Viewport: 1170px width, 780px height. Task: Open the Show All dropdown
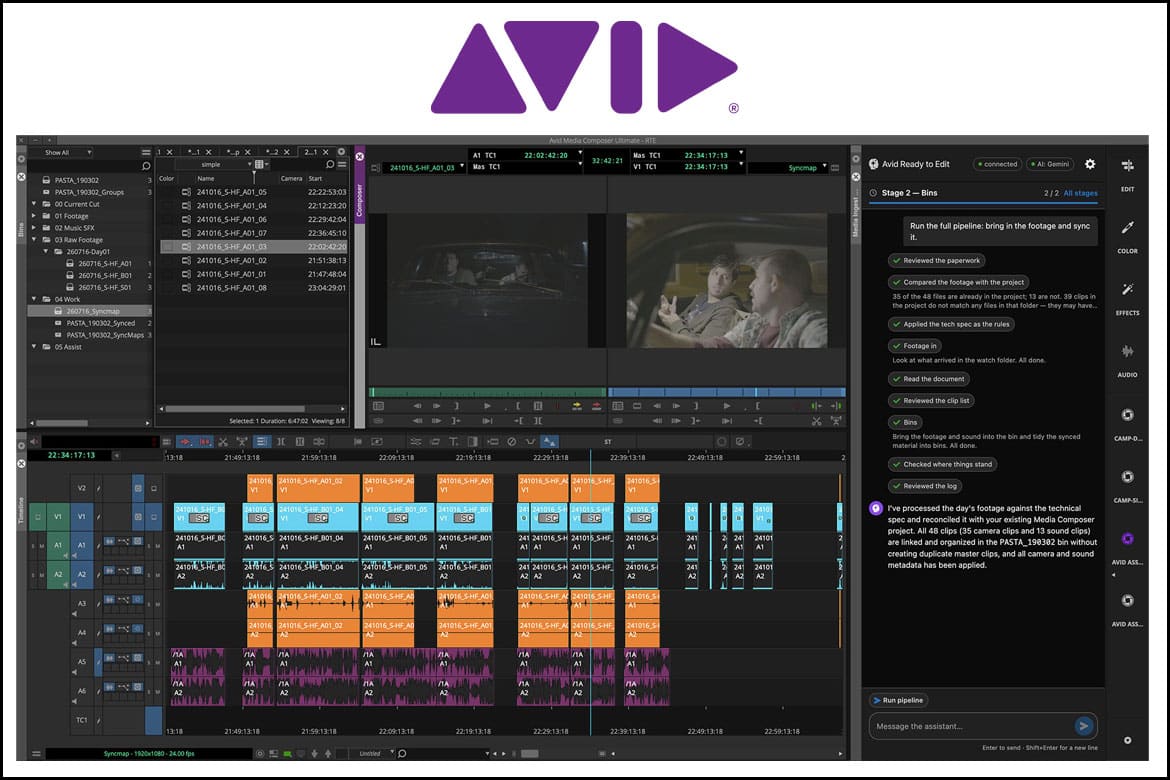pyautogui.click(x=67, y=152)
